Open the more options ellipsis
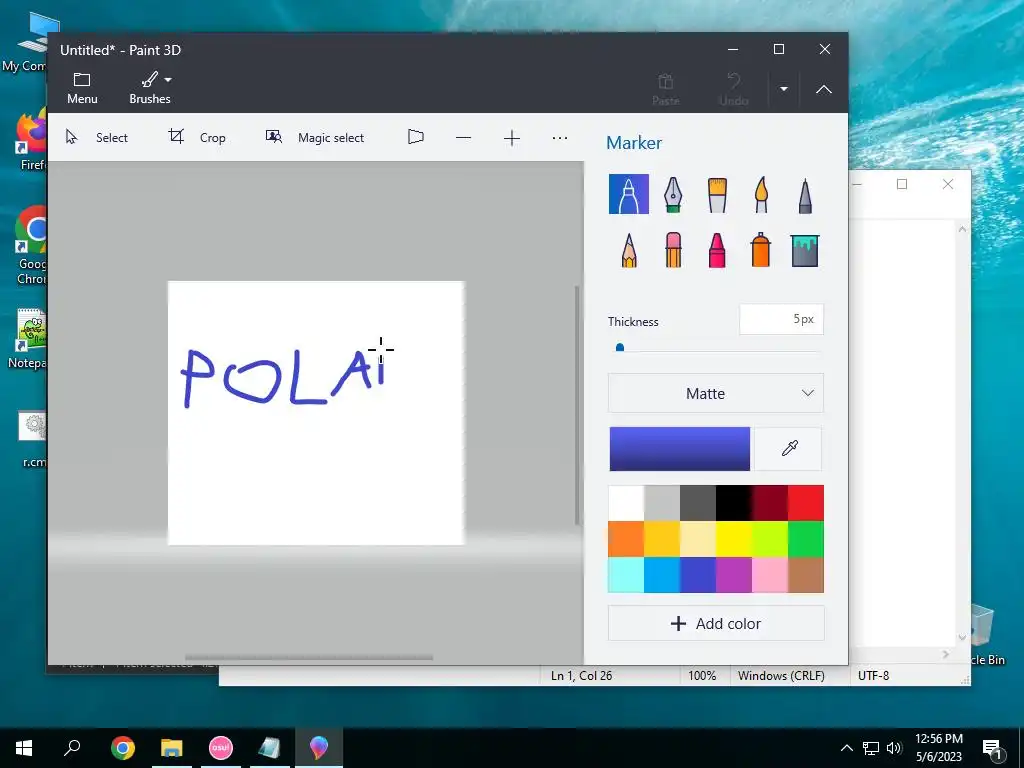 (x=560, y=138)
